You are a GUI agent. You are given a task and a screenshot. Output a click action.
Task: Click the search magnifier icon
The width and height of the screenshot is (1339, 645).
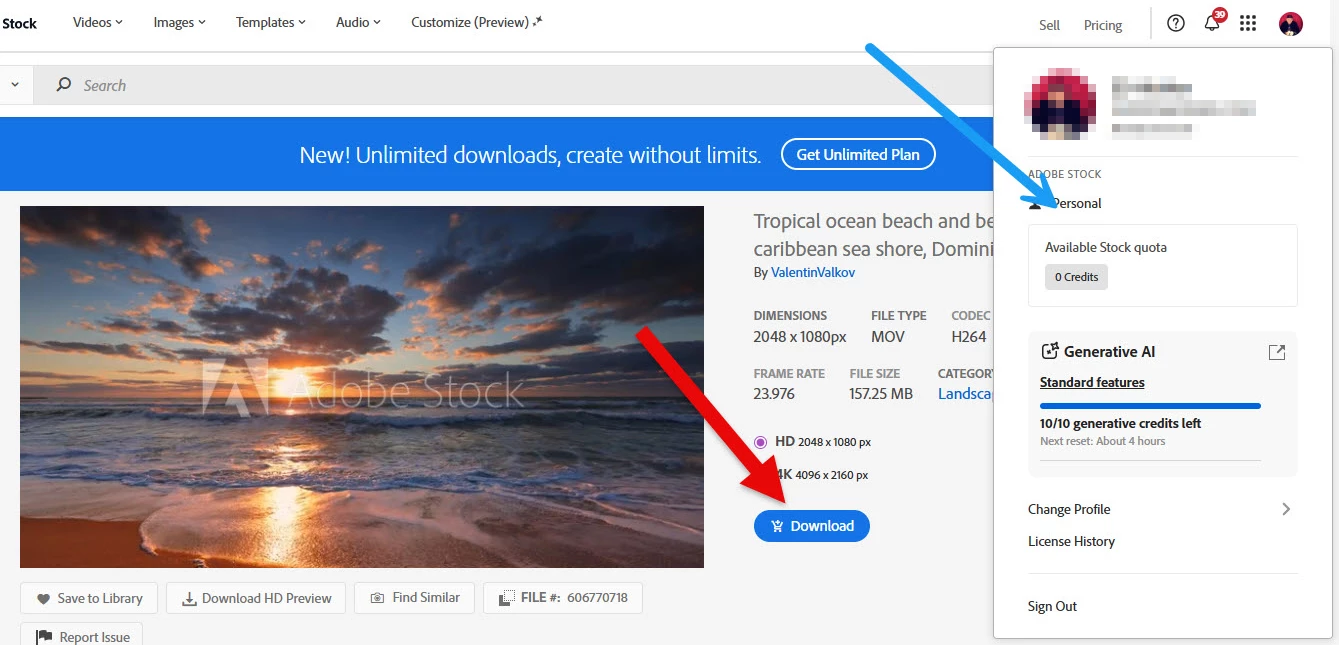(x=64, y=85)
